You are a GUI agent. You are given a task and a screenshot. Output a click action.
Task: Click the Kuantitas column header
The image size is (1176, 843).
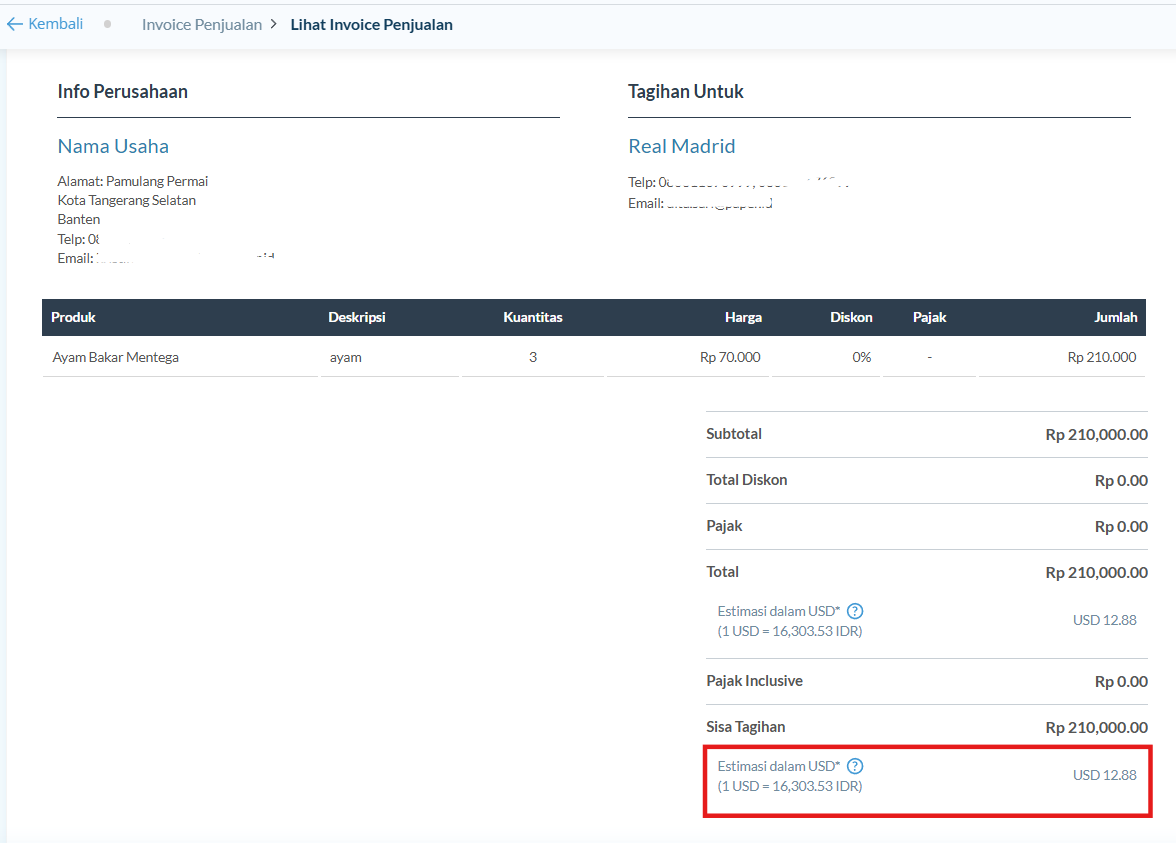[x=532, y=317]
